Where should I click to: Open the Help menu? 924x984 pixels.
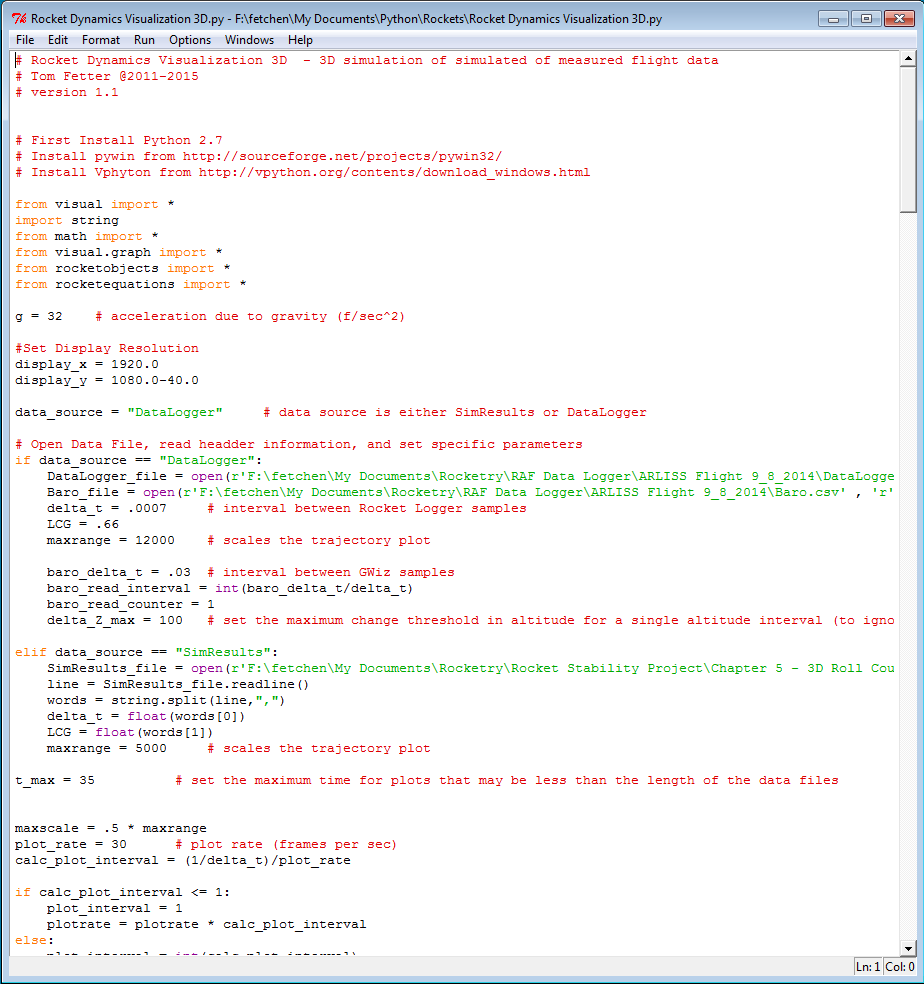pos(300,40)
